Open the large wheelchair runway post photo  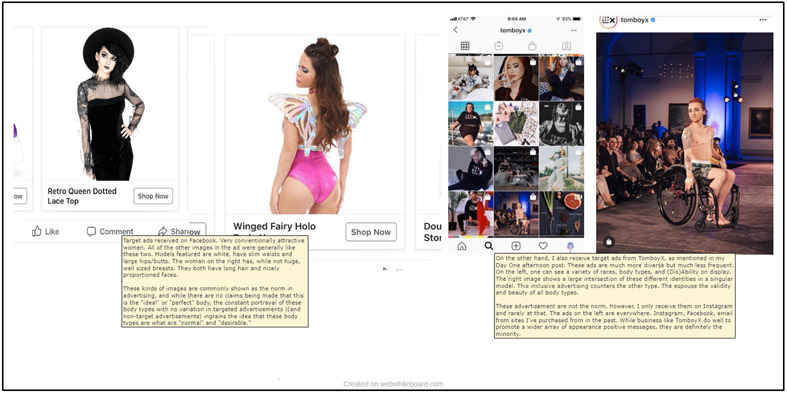coord(685,144)
